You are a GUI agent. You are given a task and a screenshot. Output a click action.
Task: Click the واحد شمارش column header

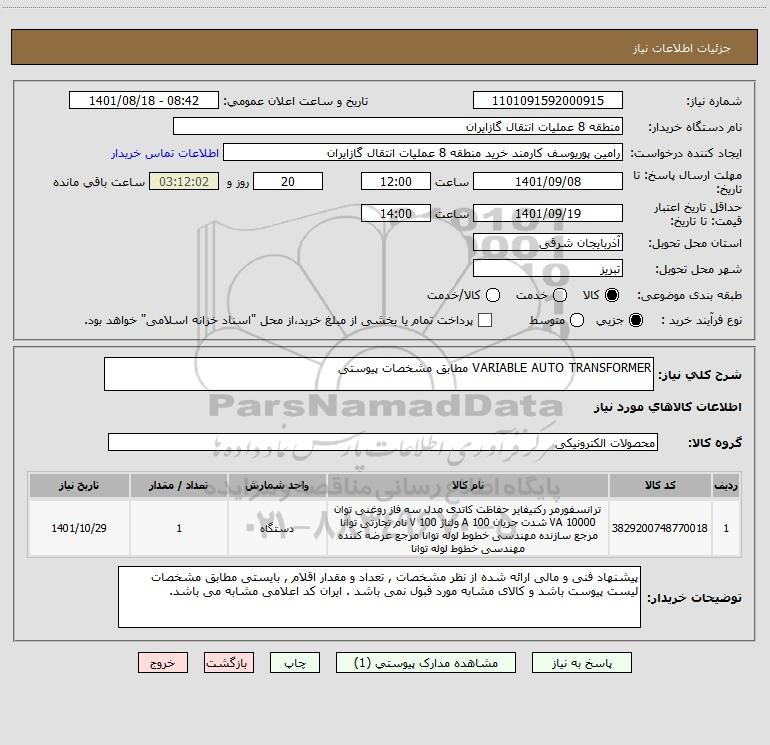tap(277, 485)
